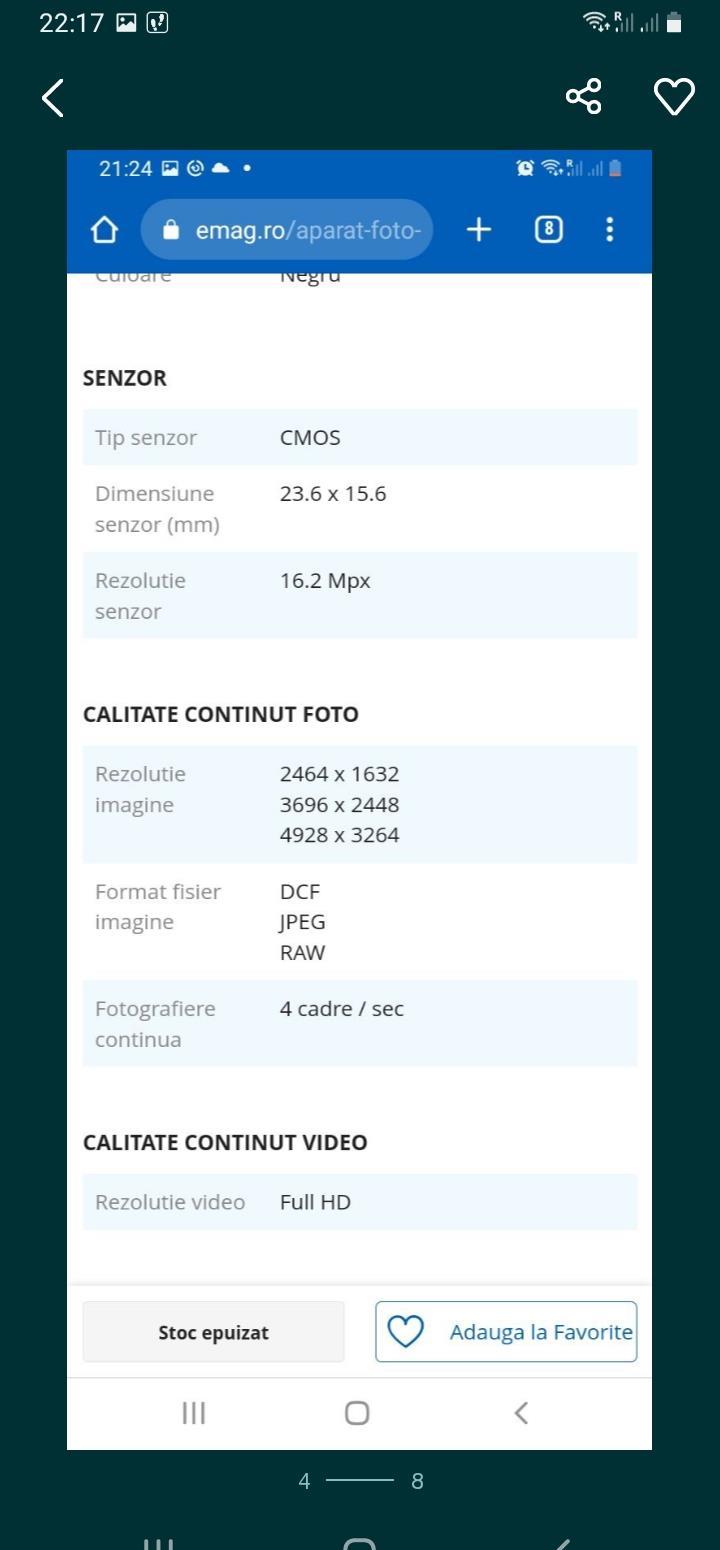Viewport: 720px width, 1550px height.
Task: Tap the heart icon inside Adauga la Favorite
Action: [406, 1332]
